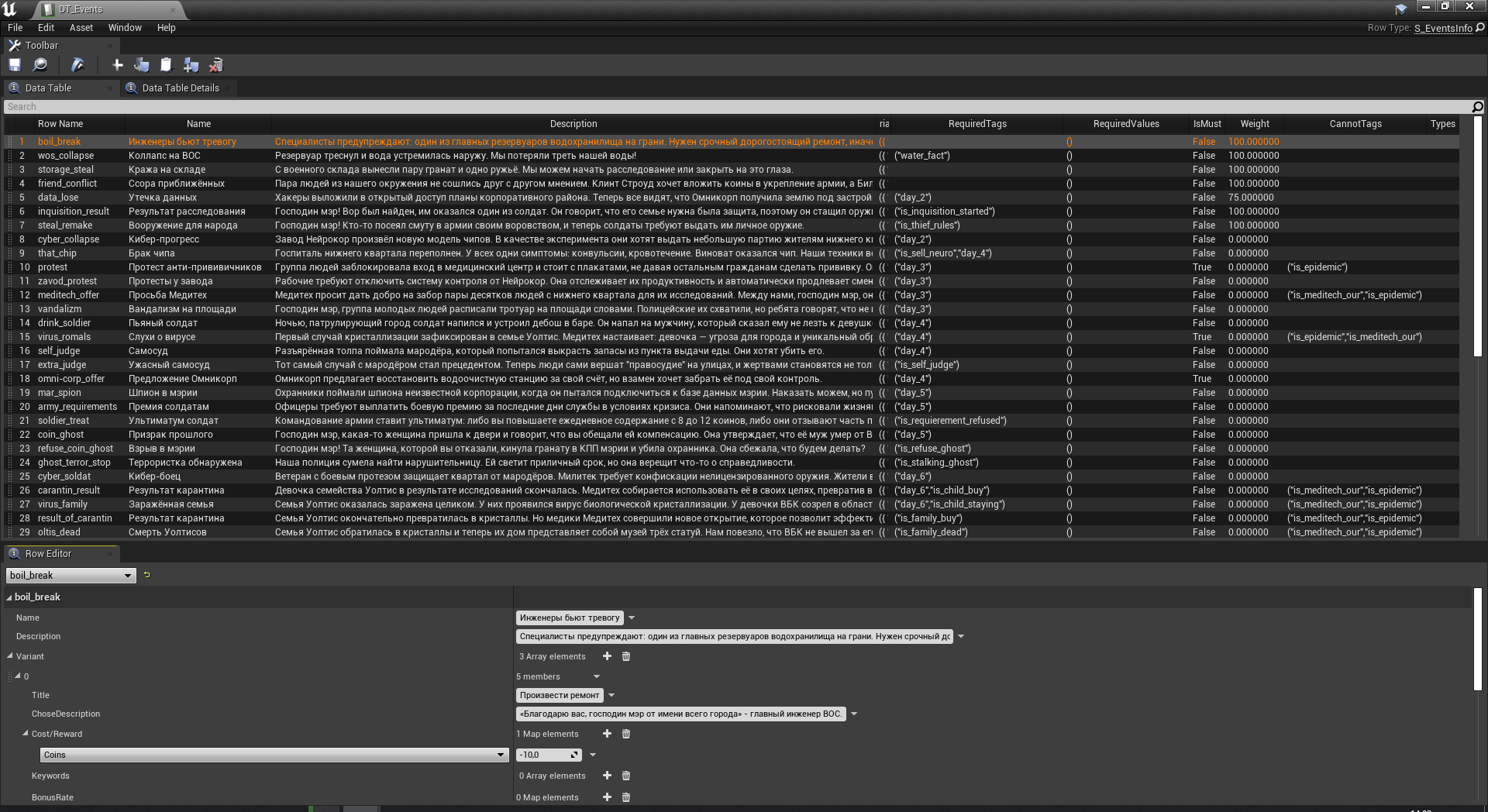Image resolution: width=1488 pixels, height=812 pixels.
Task: Sort by Weight column header
Action: (x=1255, y=124)
